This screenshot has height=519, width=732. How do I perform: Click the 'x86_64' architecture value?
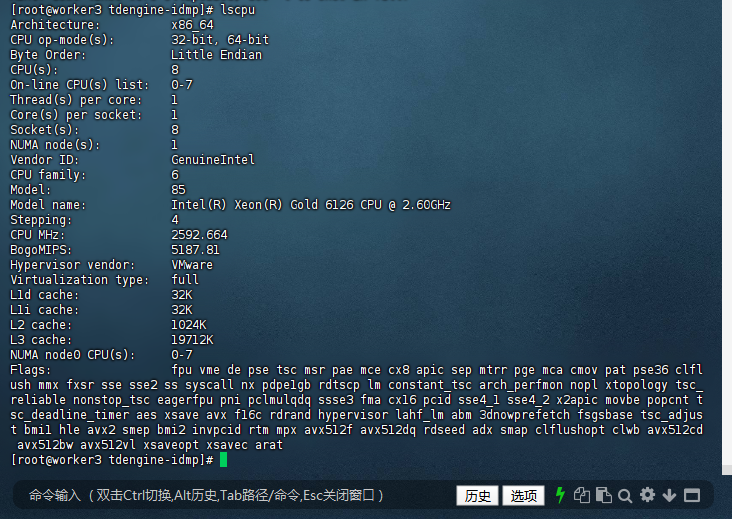[192, 24]
